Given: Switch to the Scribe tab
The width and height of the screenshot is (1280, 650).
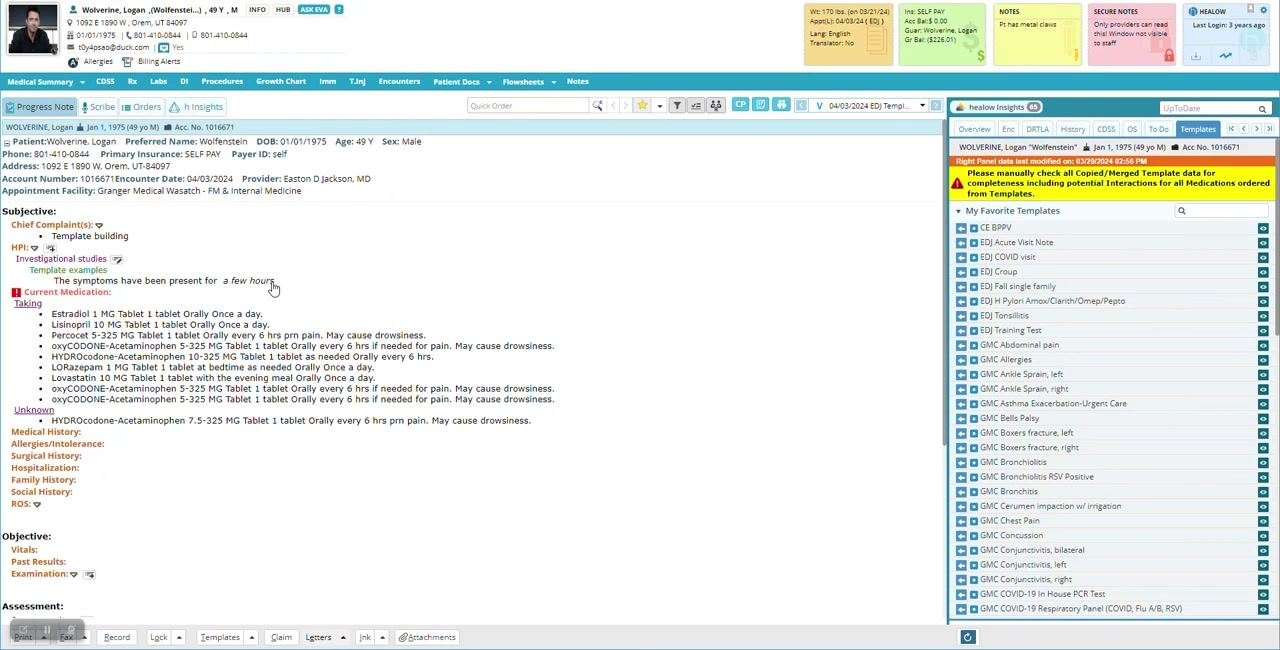Looking at the screenshot, I should [98, 107].
